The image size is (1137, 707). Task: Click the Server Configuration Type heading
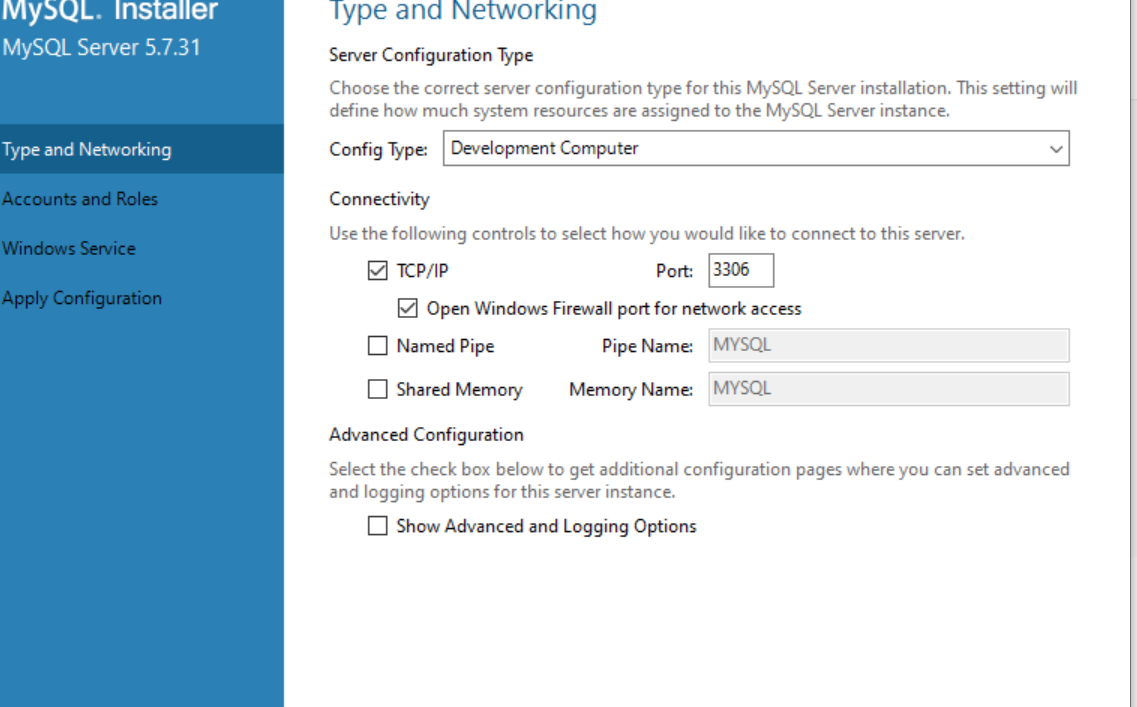[431, 55]
